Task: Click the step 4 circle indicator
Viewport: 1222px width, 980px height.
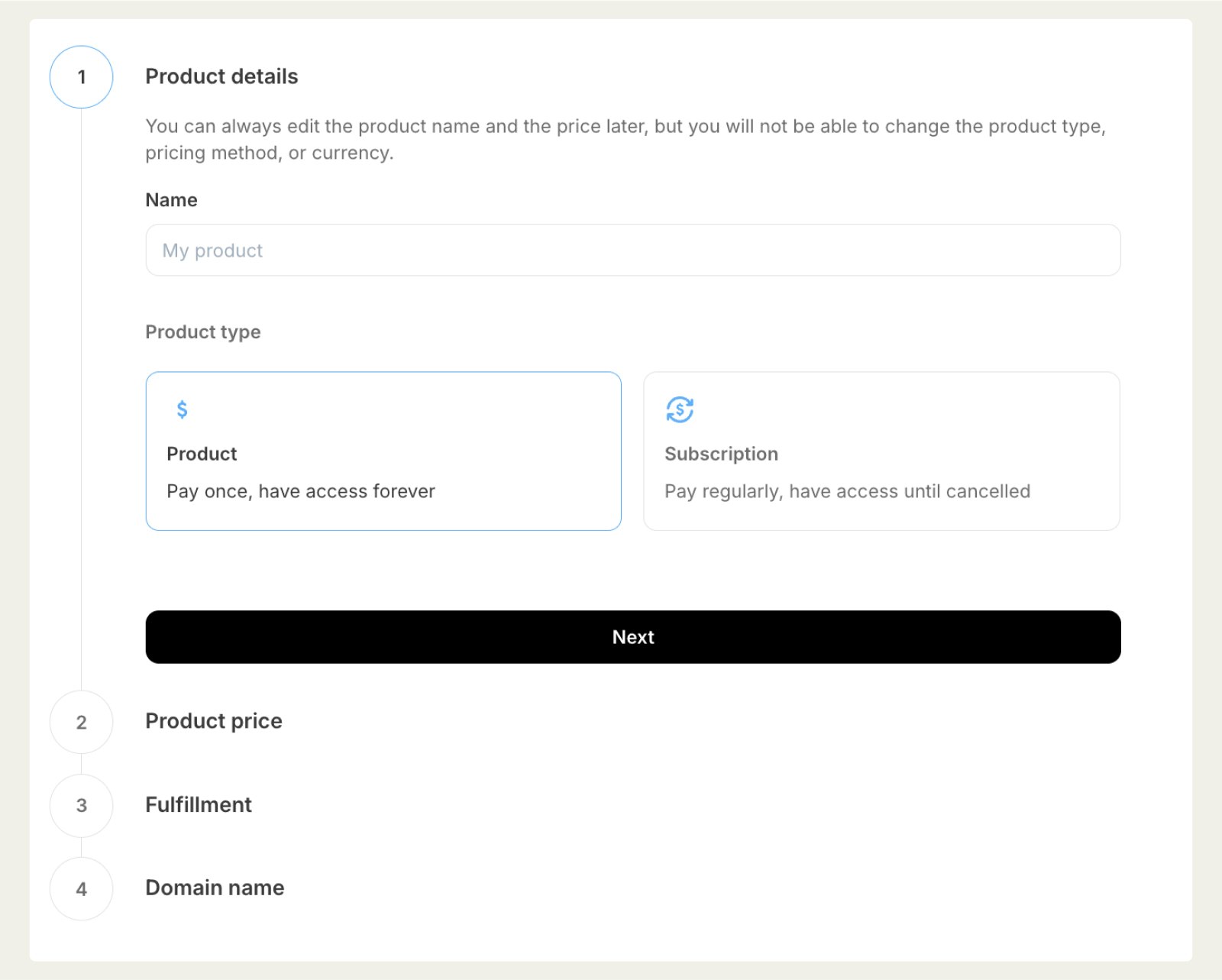Action: (x=81, y=888)
